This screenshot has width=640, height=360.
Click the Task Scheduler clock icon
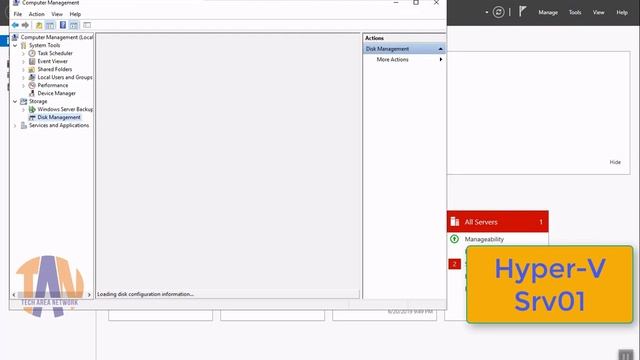click(32, 53)
